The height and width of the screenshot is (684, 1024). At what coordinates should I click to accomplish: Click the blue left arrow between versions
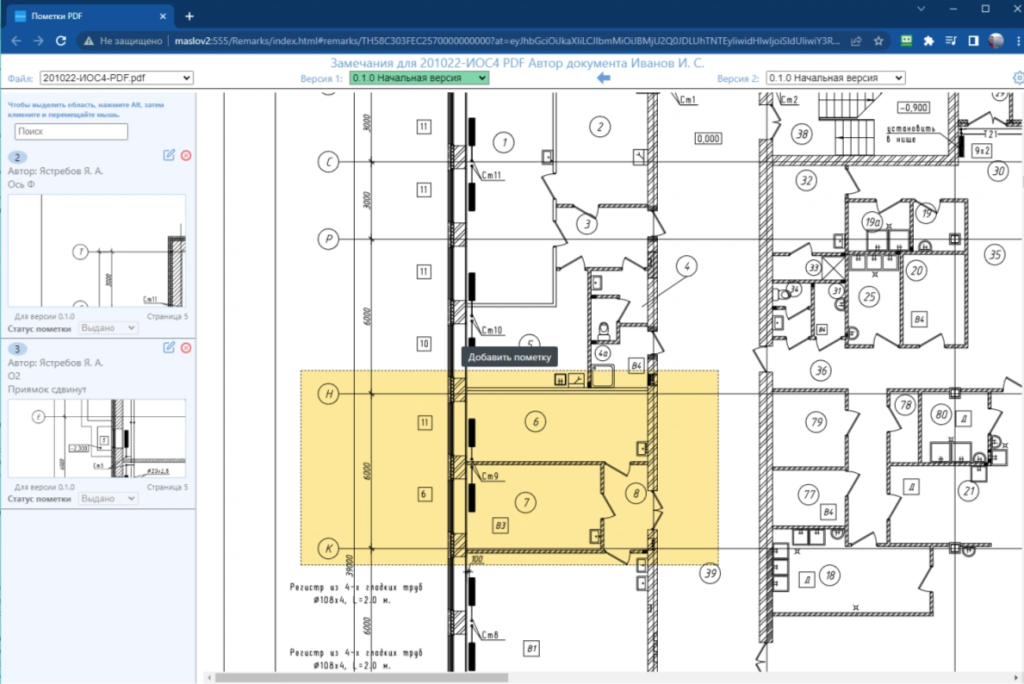(603, 78)
